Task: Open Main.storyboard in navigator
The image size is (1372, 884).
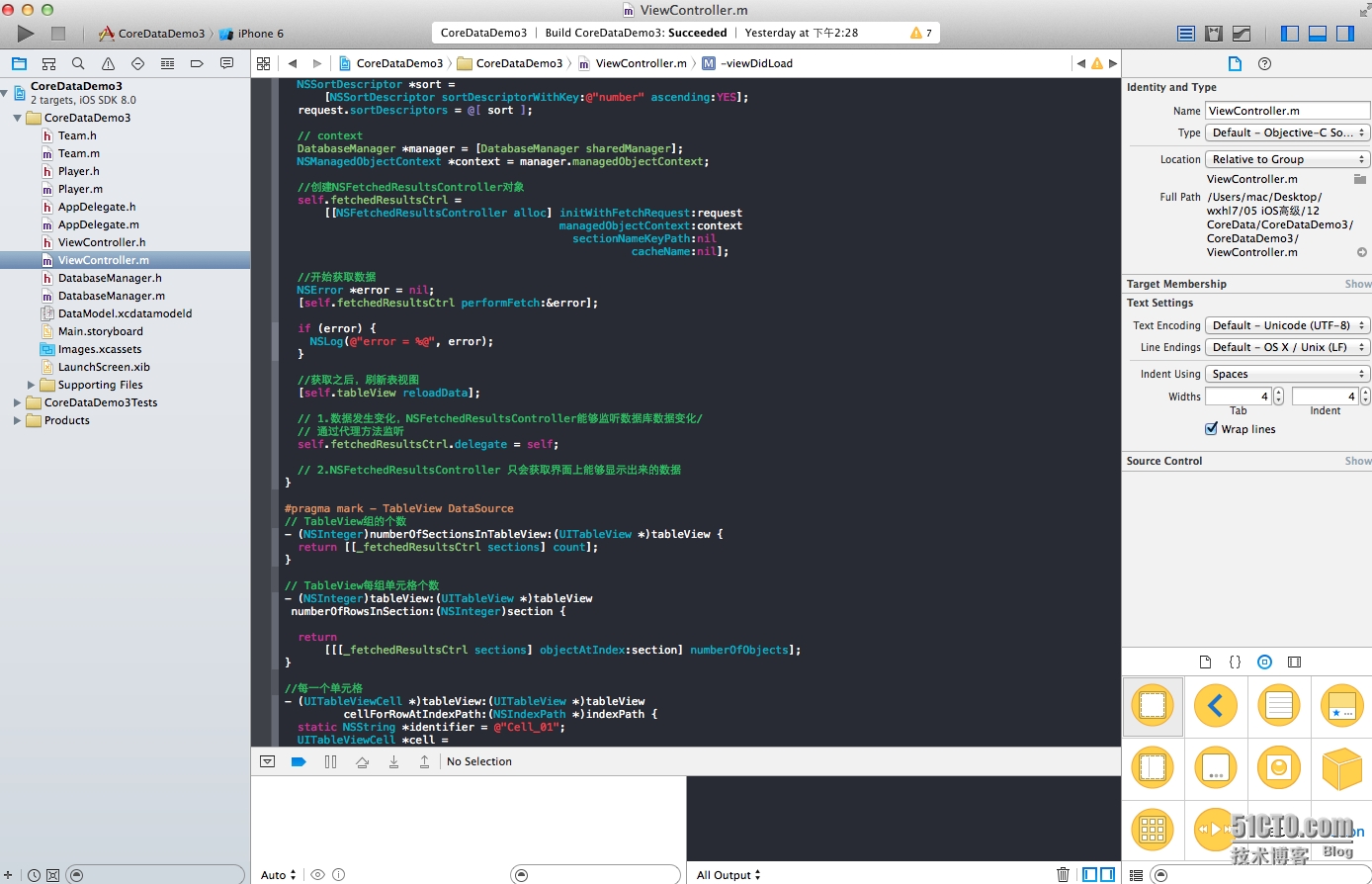Action: tap(100, 331)
